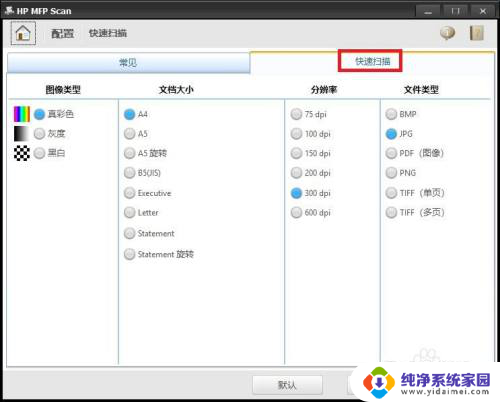
Task: Click the black-white checker icon
Action: 22,153
